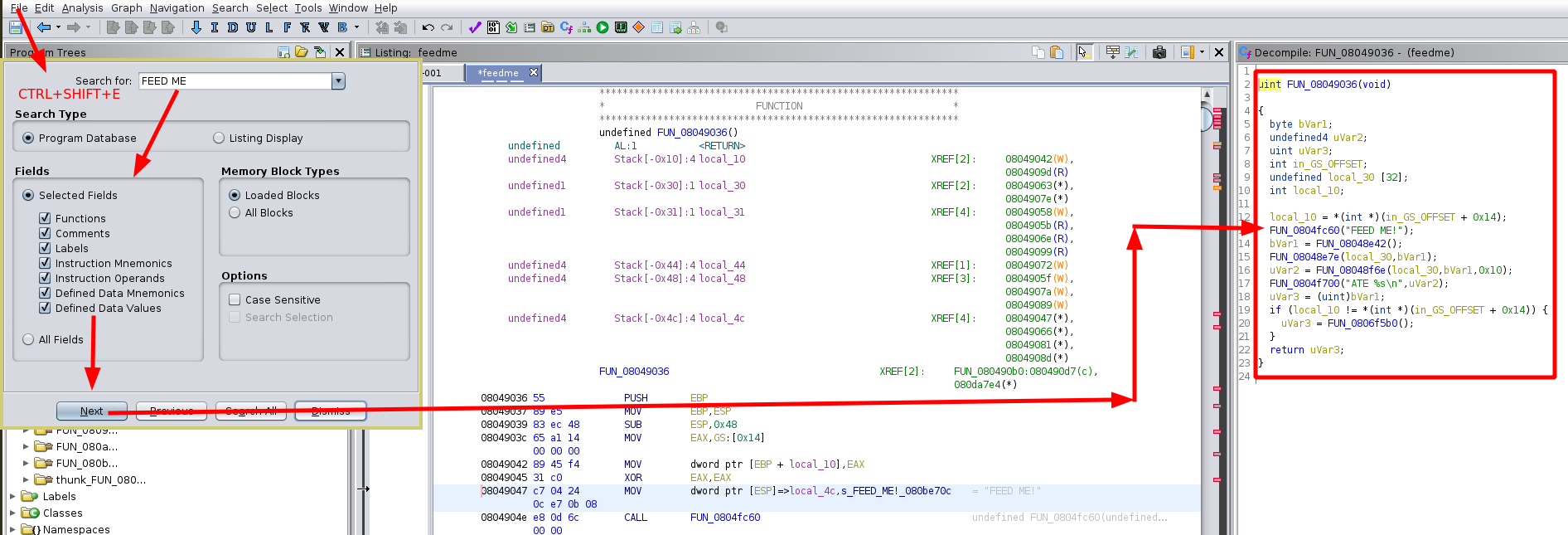Click the 'Search for' text field
Image resolution: width=1568 pixels, height=535 pixels.
point(235,80)
